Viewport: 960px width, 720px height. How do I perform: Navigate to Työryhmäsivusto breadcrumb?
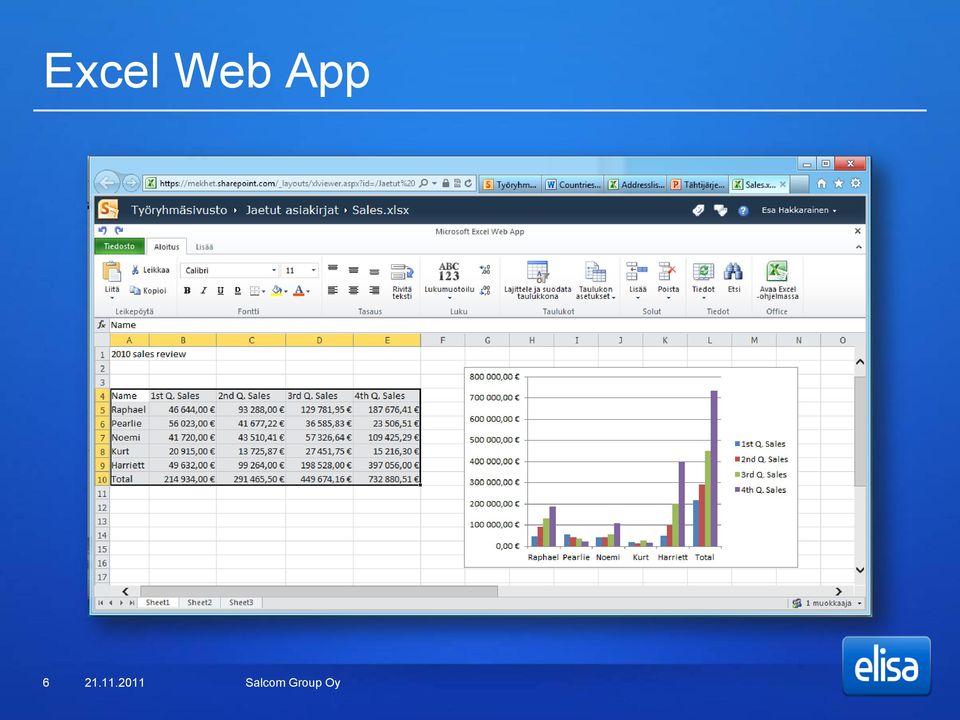[x=179, y=210]
